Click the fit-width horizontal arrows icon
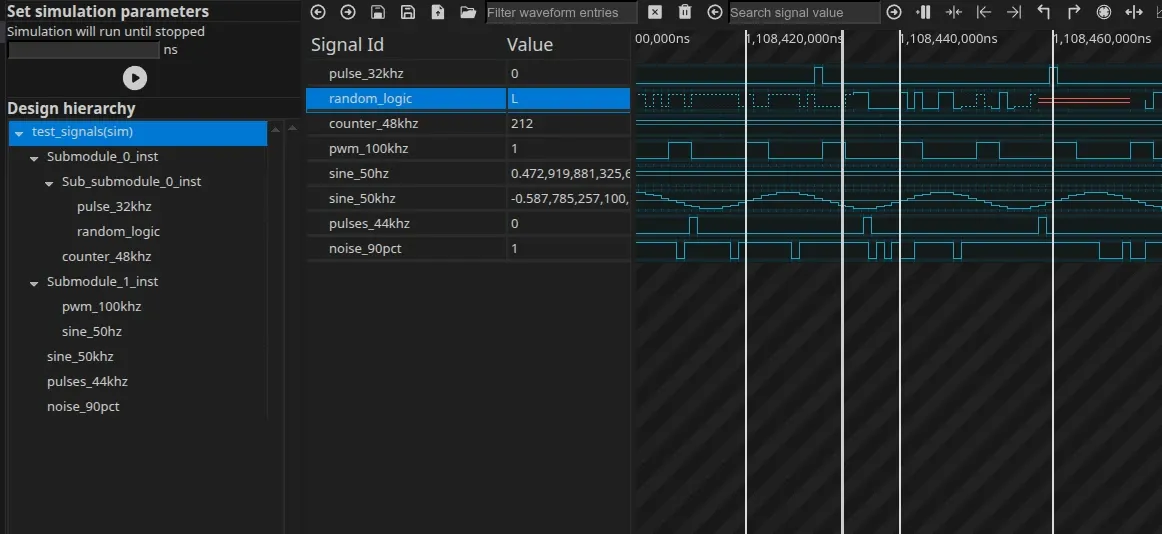1162x534 pixels. tap(1134, 12)
